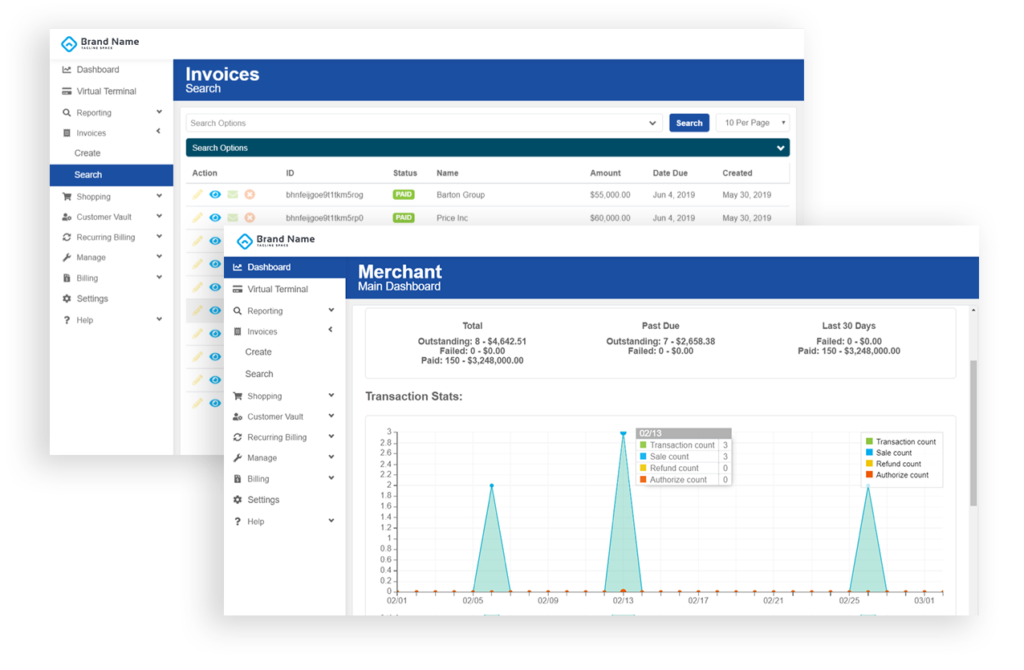Toggle the eye view icon on the first invoice
1024x670 pixels.
point(214,195)
